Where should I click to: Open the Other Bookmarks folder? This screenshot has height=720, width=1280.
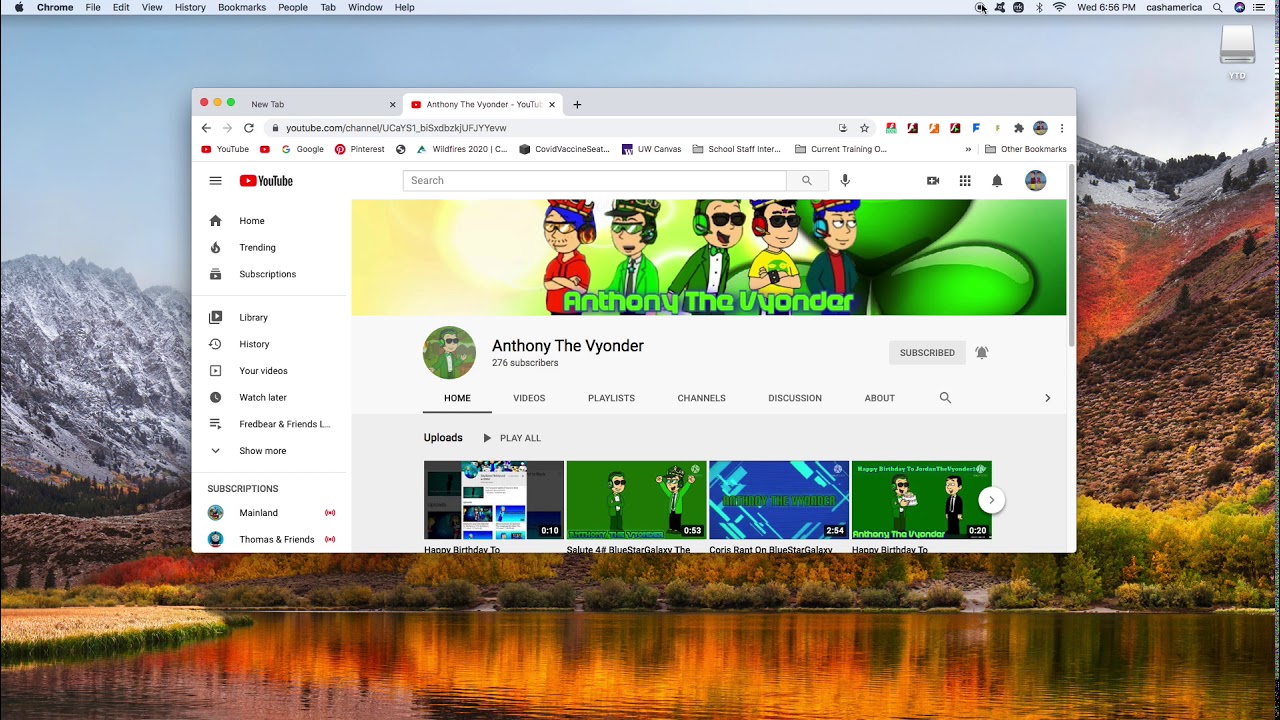coord(1025,149)
